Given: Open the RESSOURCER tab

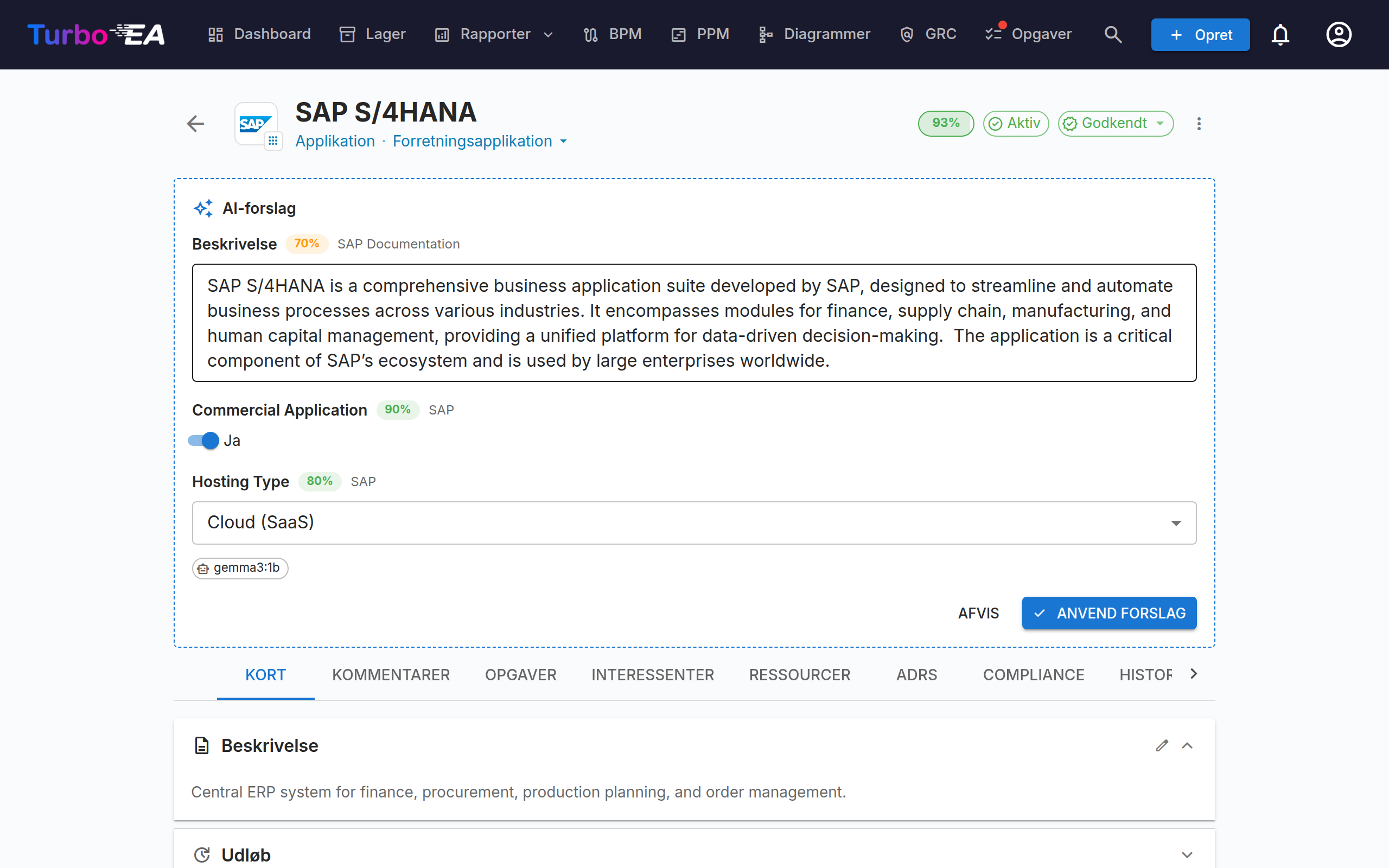Looking at the screenshot, I should (800, 674).
